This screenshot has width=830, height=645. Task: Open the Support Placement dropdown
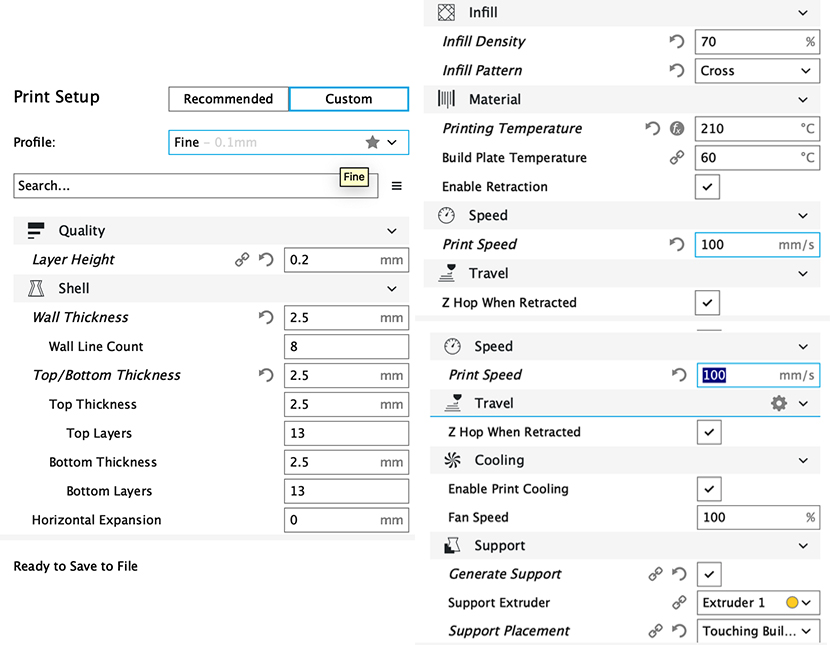pos(757,631)
